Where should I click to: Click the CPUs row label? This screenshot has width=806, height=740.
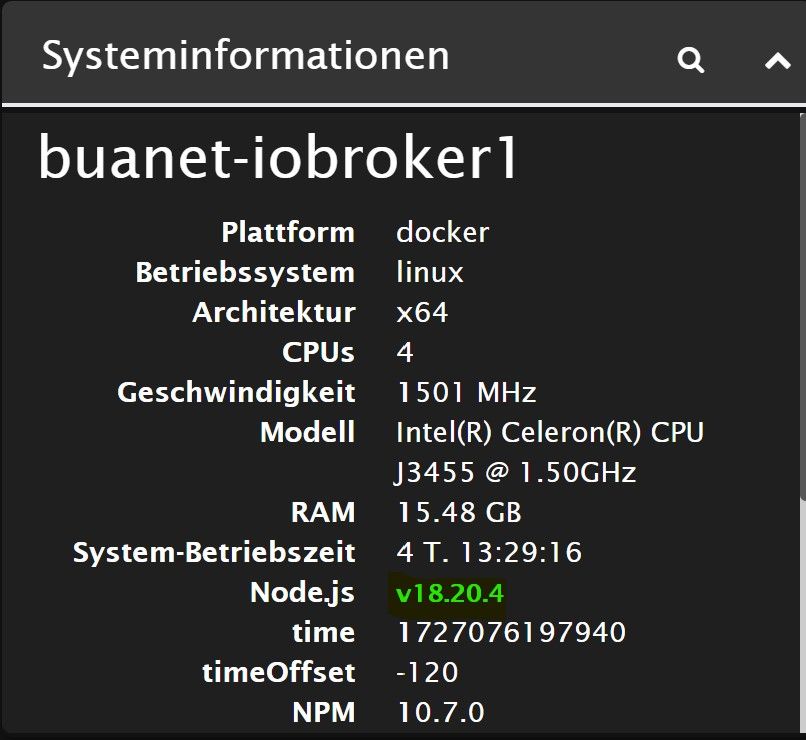pyautogui.click(x=318, y=353)
